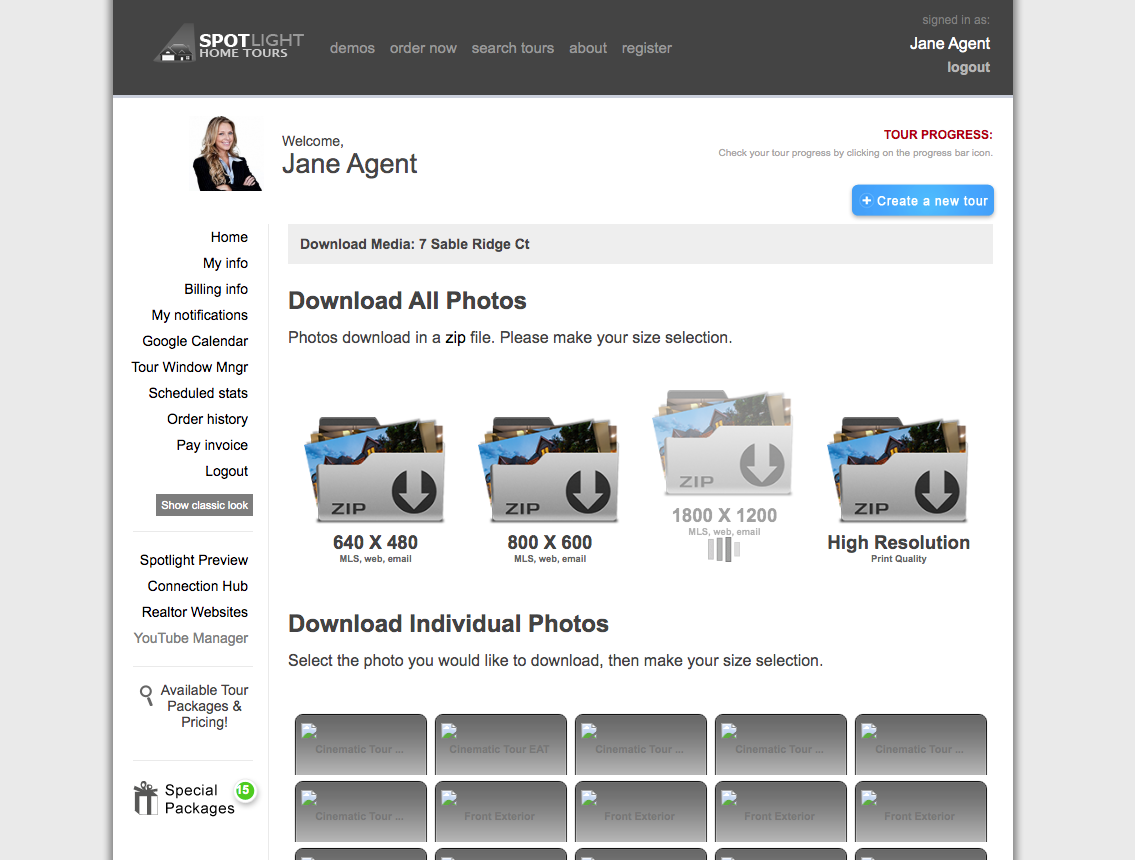Open Realtor Websites link
The width and height of the screenshot is (1135, 860).
click(195, 612)
